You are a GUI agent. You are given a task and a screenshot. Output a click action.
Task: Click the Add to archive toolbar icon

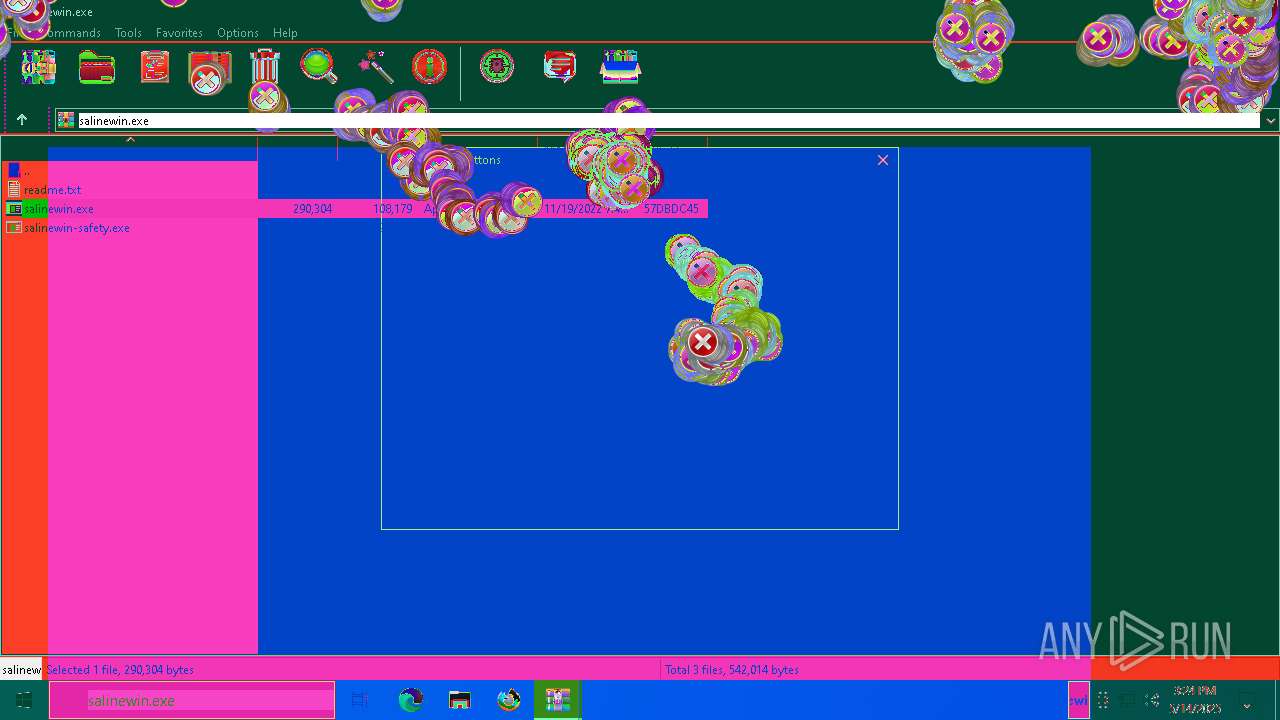pos(39,67)
